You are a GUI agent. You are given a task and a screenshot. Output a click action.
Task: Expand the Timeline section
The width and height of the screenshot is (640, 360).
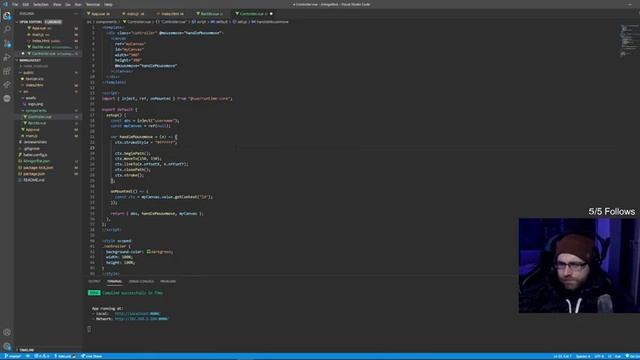[48, 350]
